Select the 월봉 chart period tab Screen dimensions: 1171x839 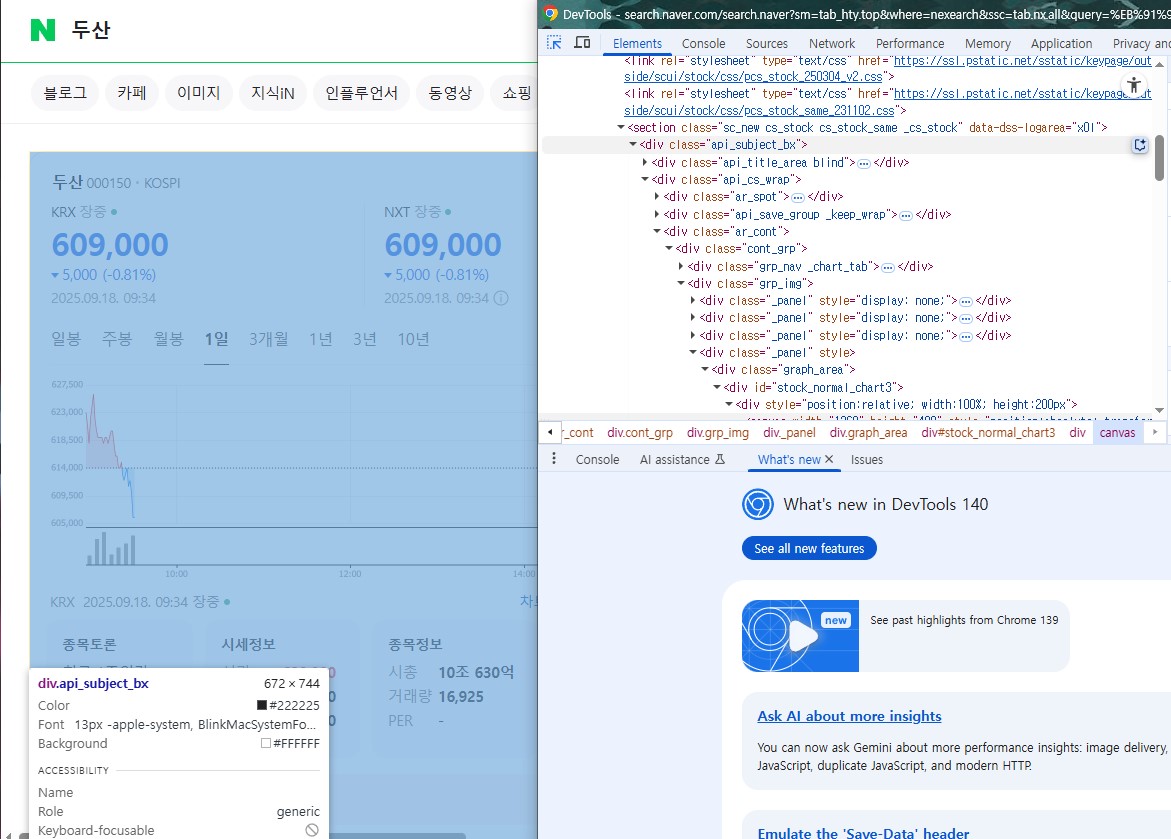(x=168, y=339)
